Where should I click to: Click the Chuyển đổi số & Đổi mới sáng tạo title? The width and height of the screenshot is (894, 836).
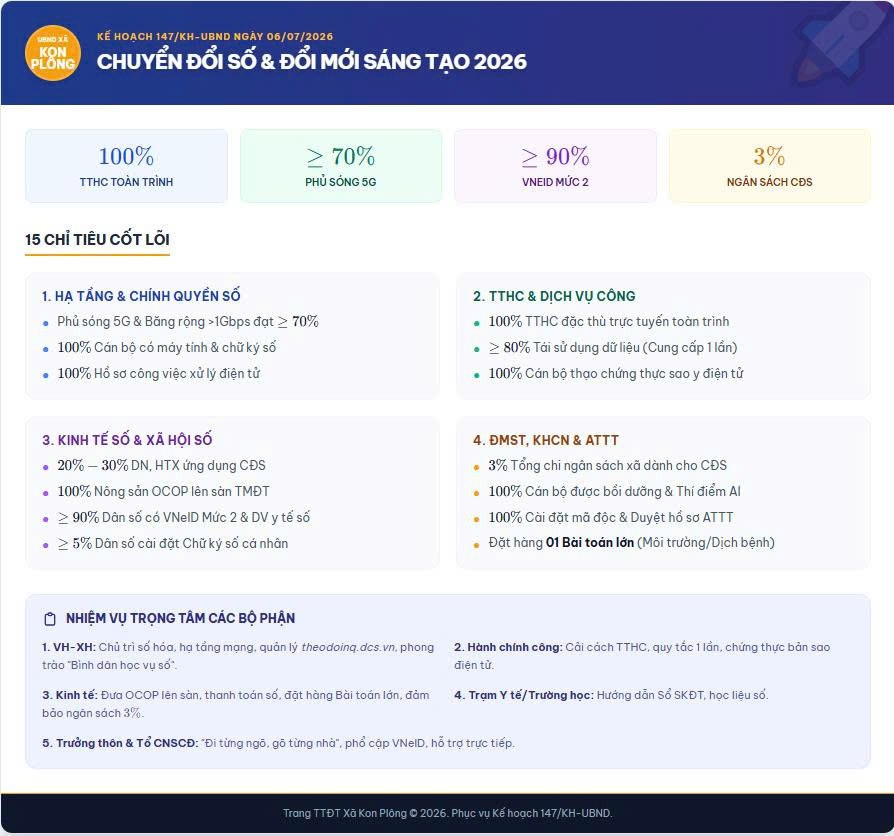click(312, 62)
